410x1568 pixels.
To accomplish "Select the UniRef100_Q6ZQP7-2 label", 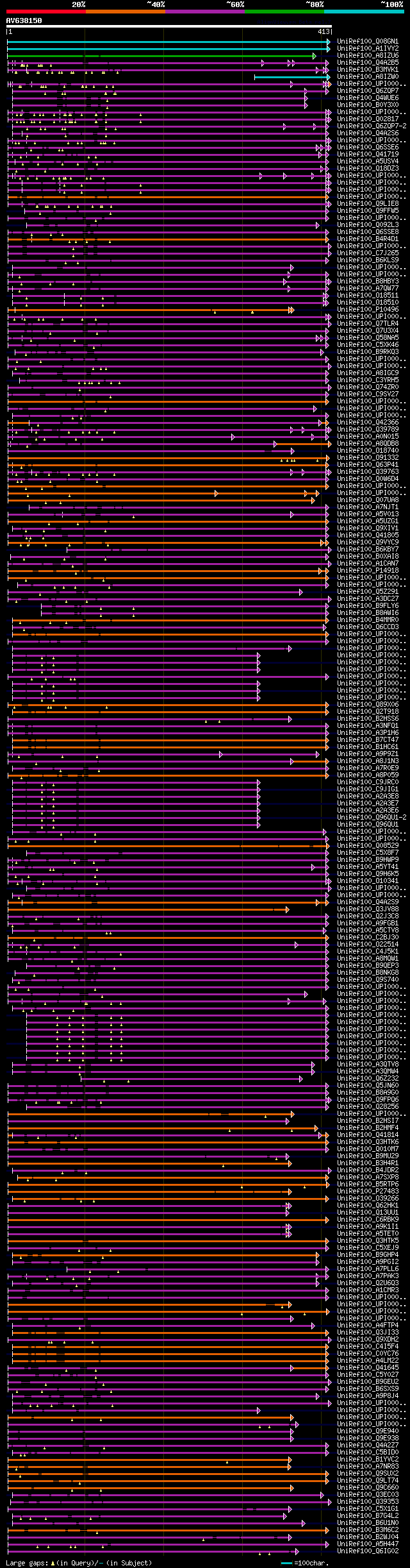I will tap(372, 126).
